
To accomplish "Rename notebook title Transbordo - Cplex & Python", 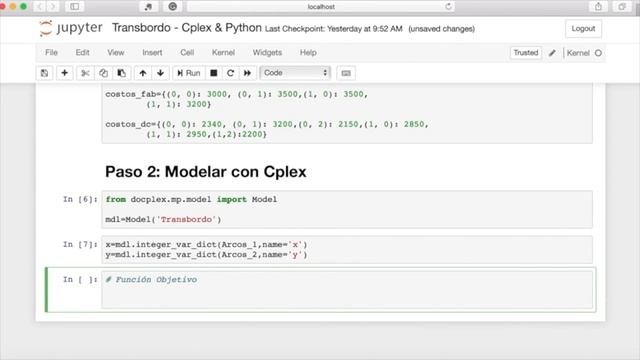I will (187, 28).
